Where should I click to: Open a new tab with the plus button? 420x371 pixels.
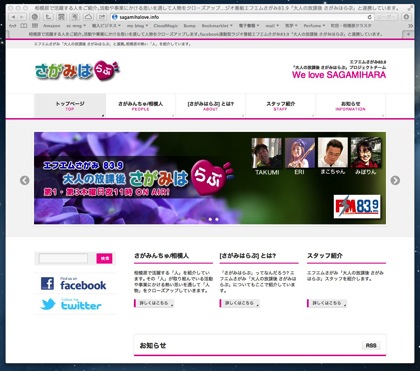[x=408, y=34]
